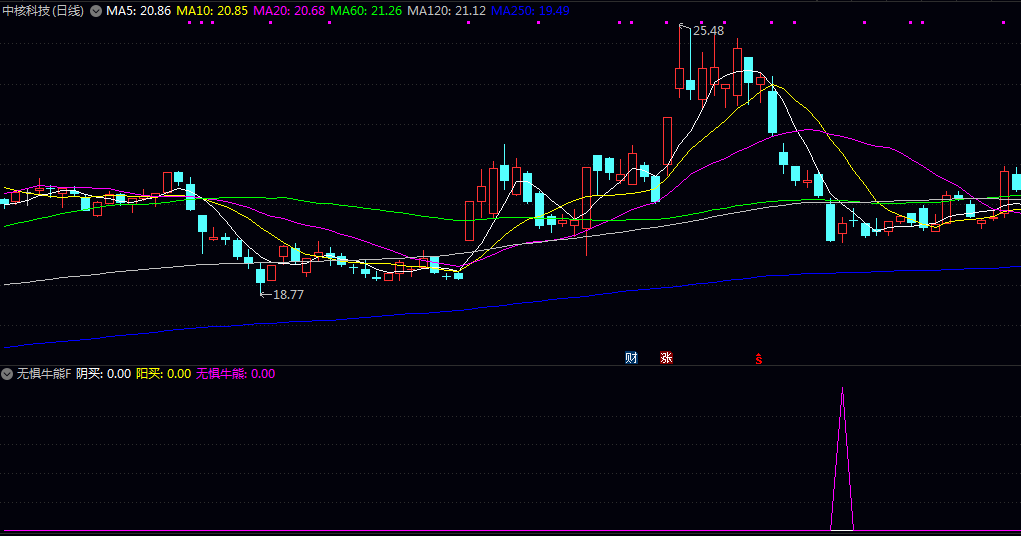Click the 18.77 low price label
The height and width of the screenshot is (536, 1021).
pyautogui.click(x=288, y=295)
